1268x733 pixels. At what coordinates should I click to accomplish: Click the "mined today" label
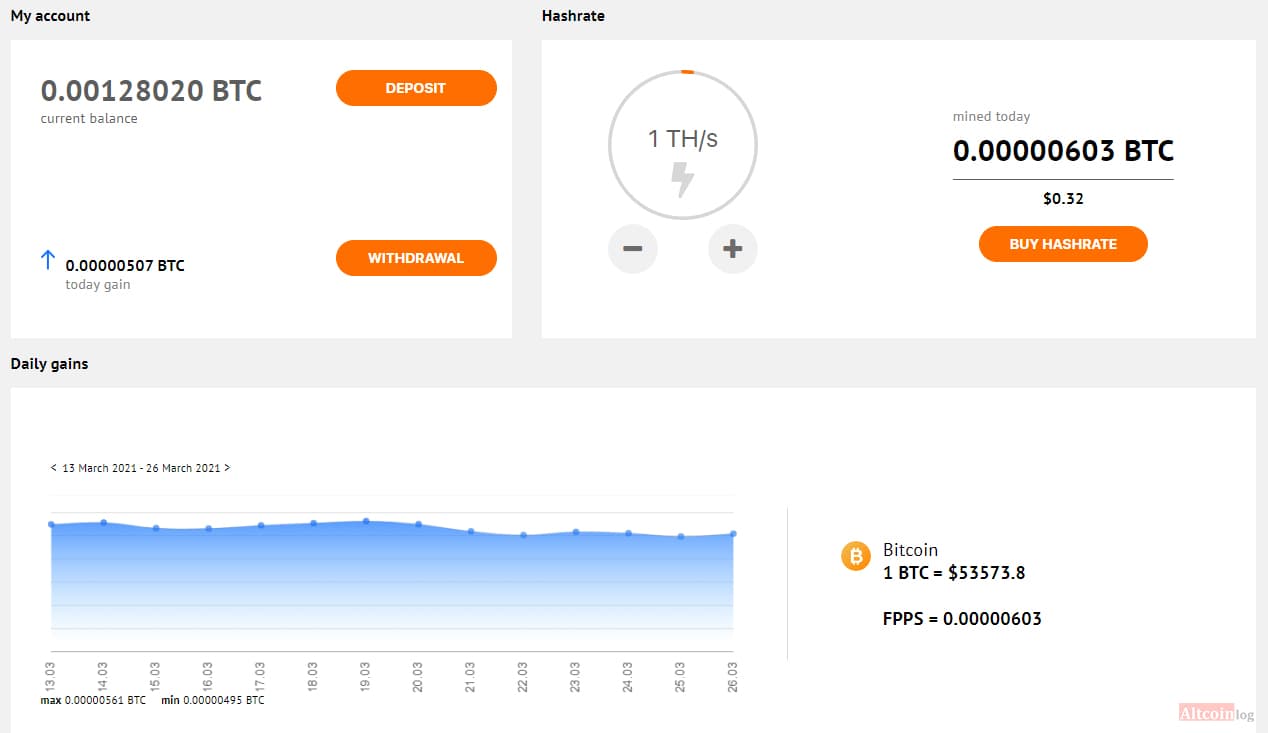point(991,117)
